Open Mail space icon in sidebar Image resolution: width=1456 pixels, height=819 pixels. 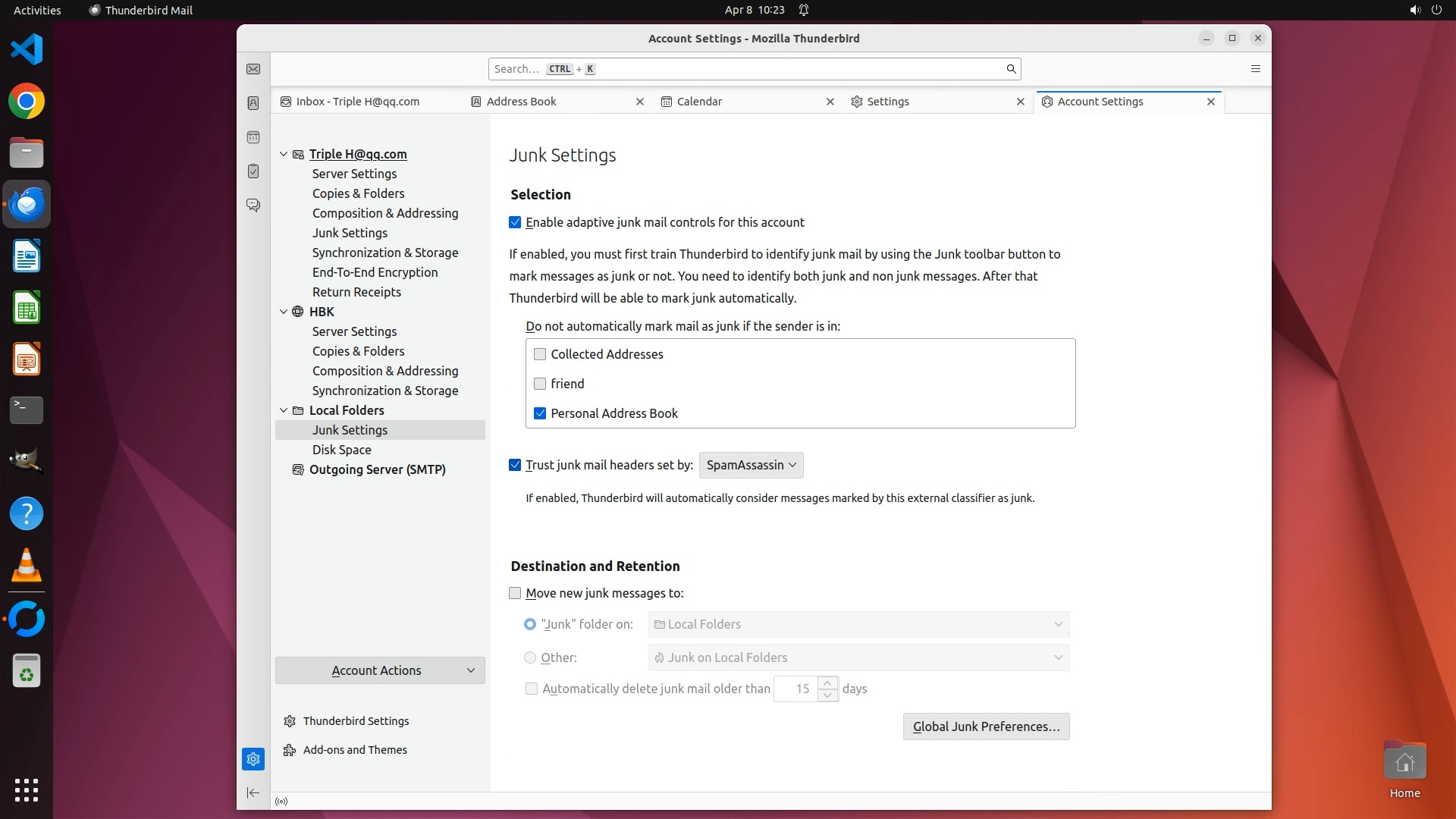tap(253, 69)
